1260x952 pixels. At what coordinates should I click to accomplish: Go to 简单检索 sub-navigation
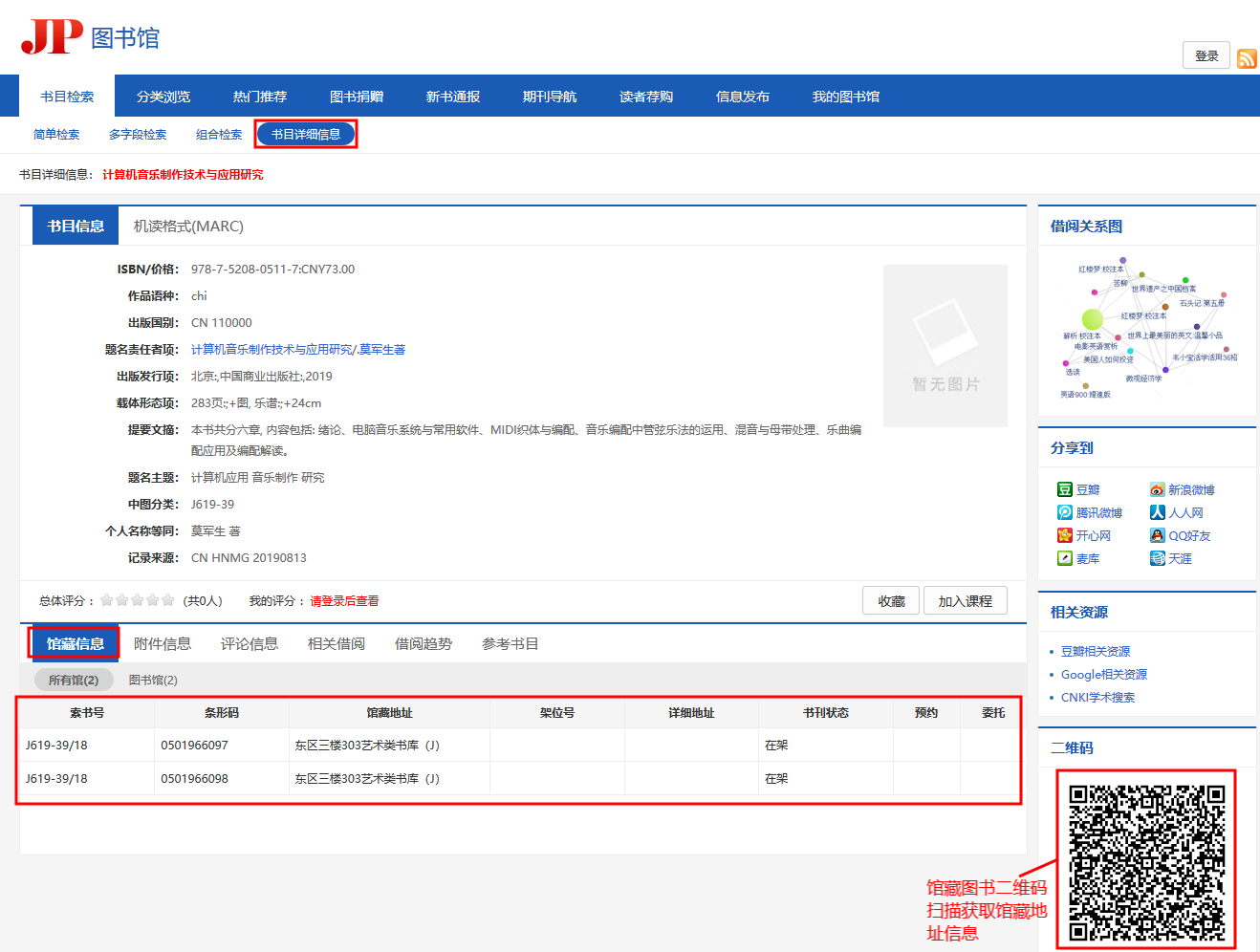(x=56, y=135)
